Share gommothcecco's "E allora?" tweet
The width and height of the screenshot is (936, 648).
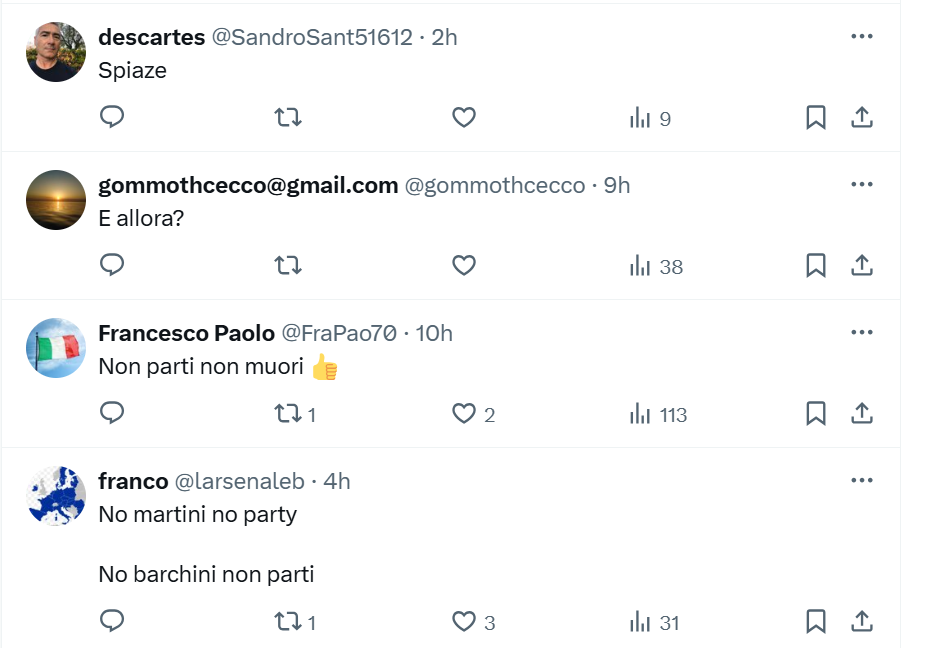(x=861, y=265)
